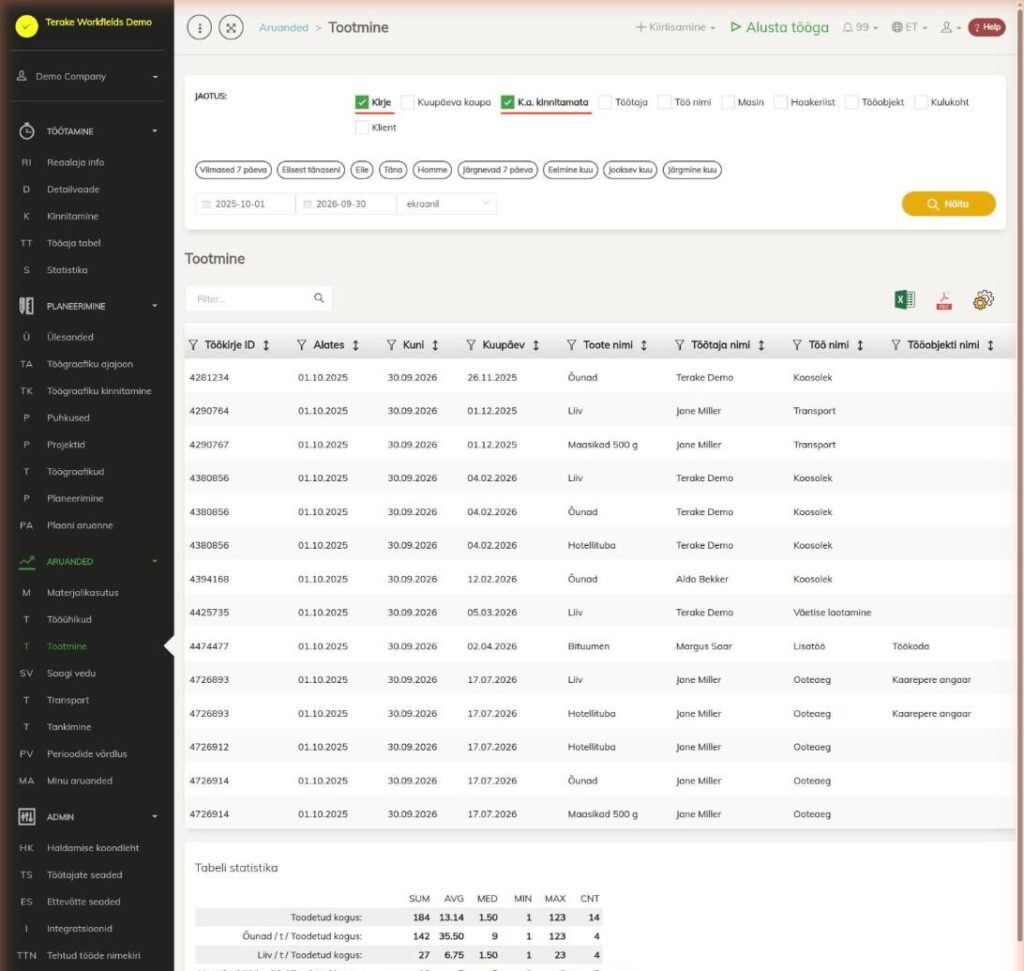The image size is (1024, 971).
Task: Check the Masin grouping checkbox
Action: tap(728, 102)
